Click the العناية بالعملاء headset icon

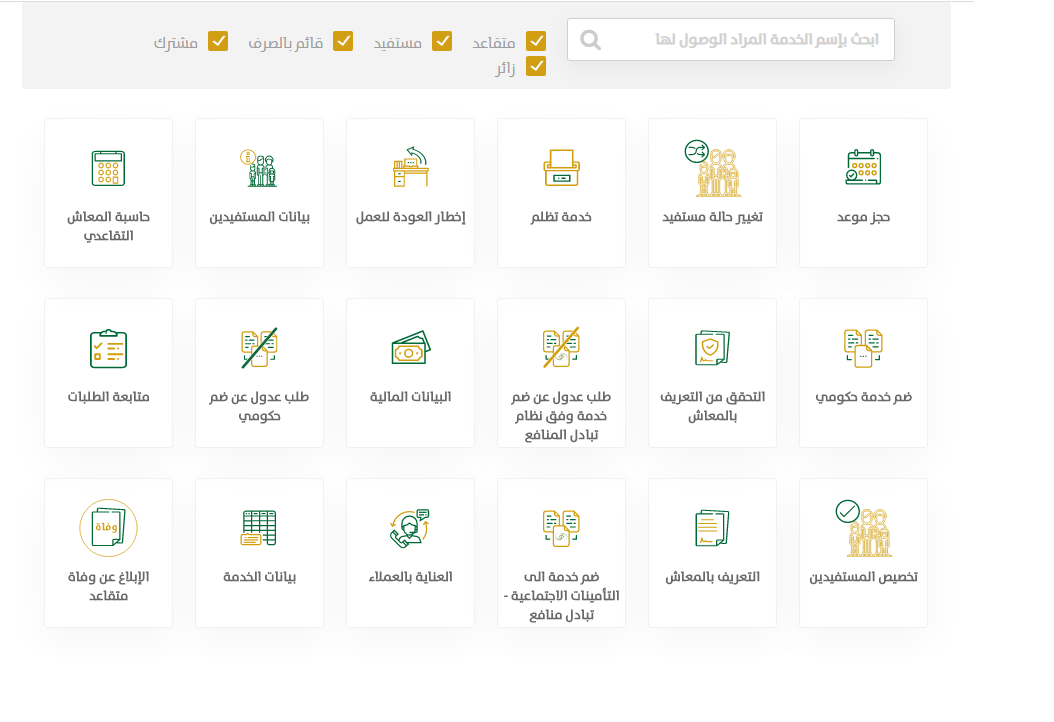point(410,528)
